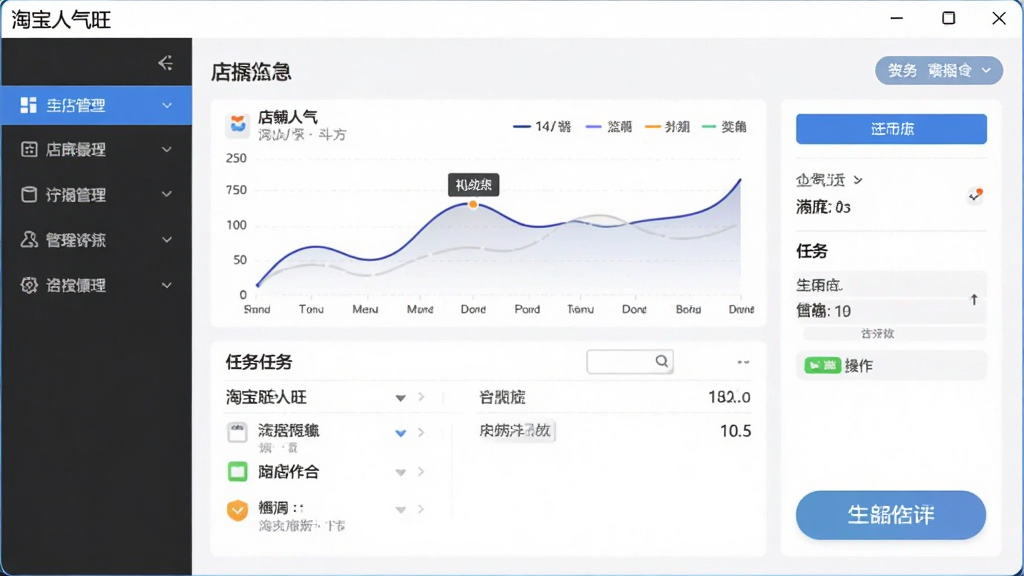The height and width of the screenshot is (576, 1024).
Task: Click the green square icon in task list
Action: point(238,472)
